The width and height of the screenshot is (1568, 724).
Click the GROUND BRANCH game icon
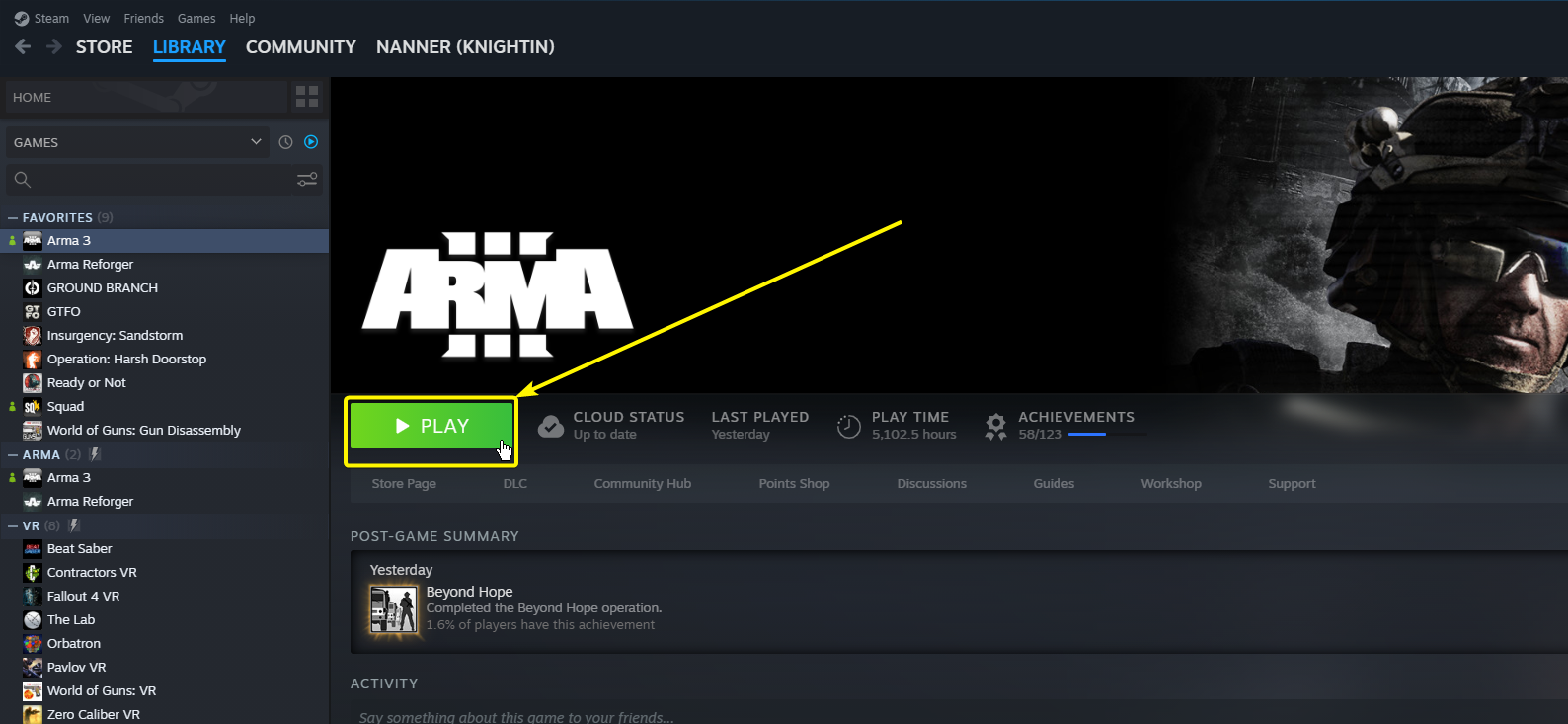pos(33,288)
